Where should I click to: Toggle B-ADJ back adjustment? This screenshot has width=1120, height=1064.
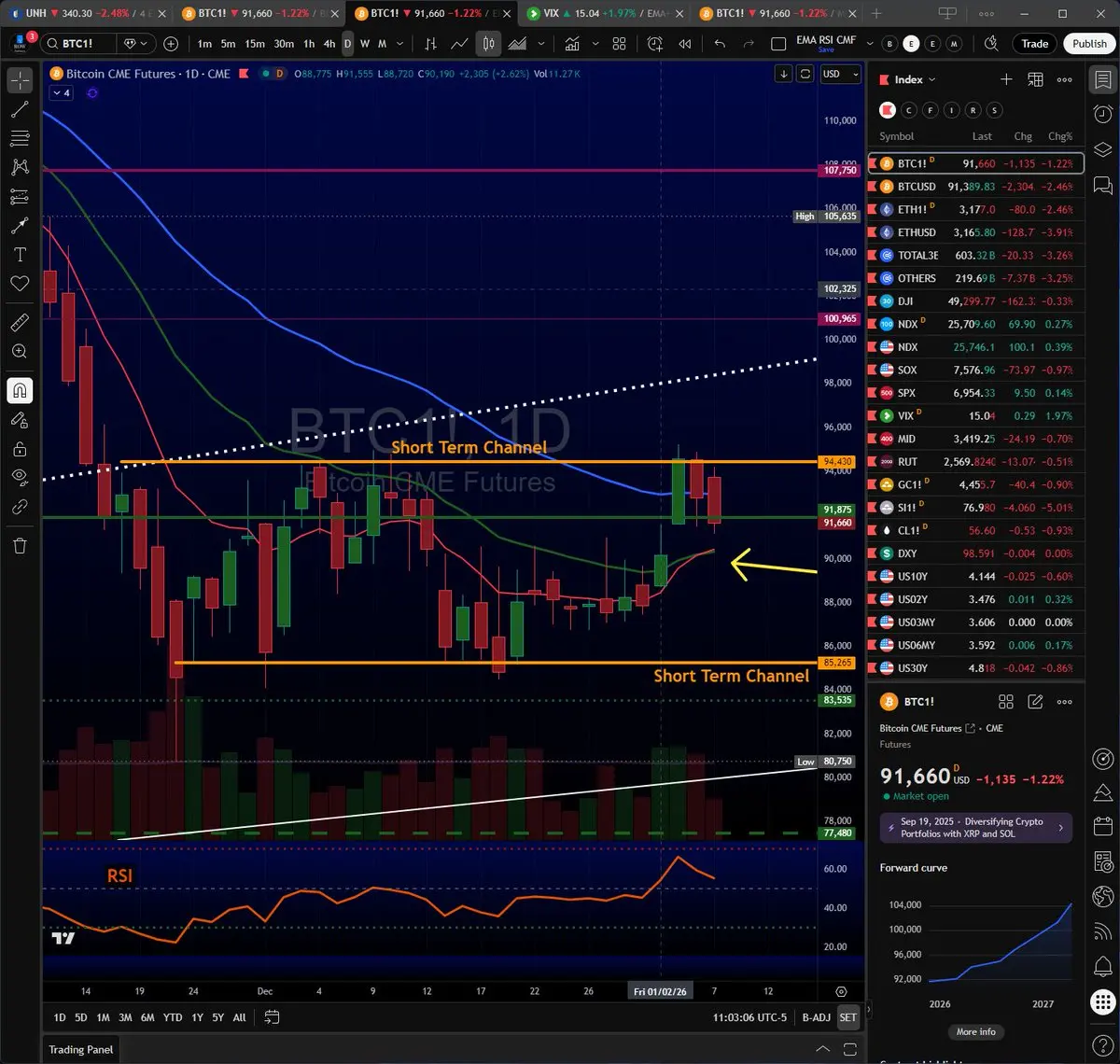[816, 1017]
